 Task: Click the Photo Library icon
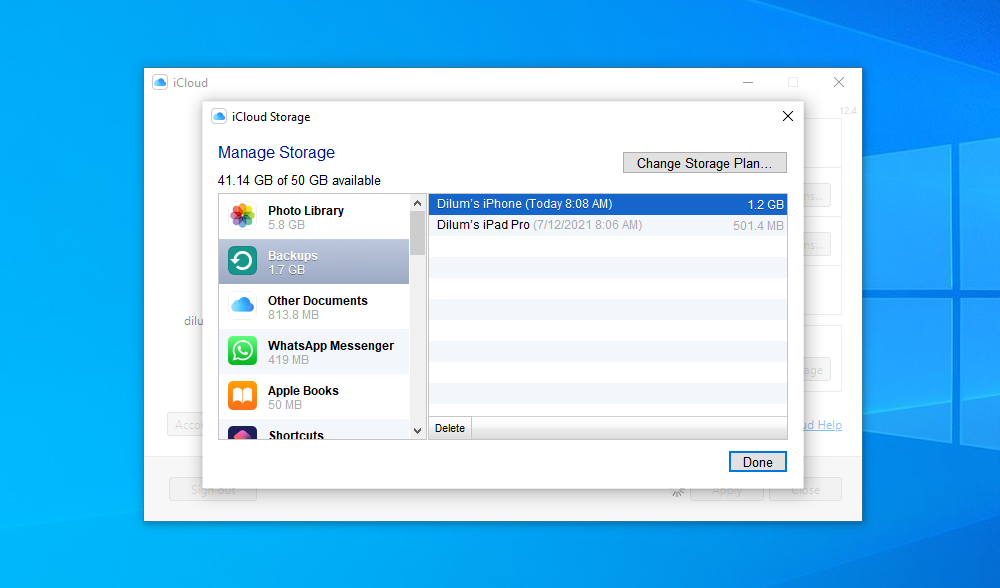click(x=242, y=216)
